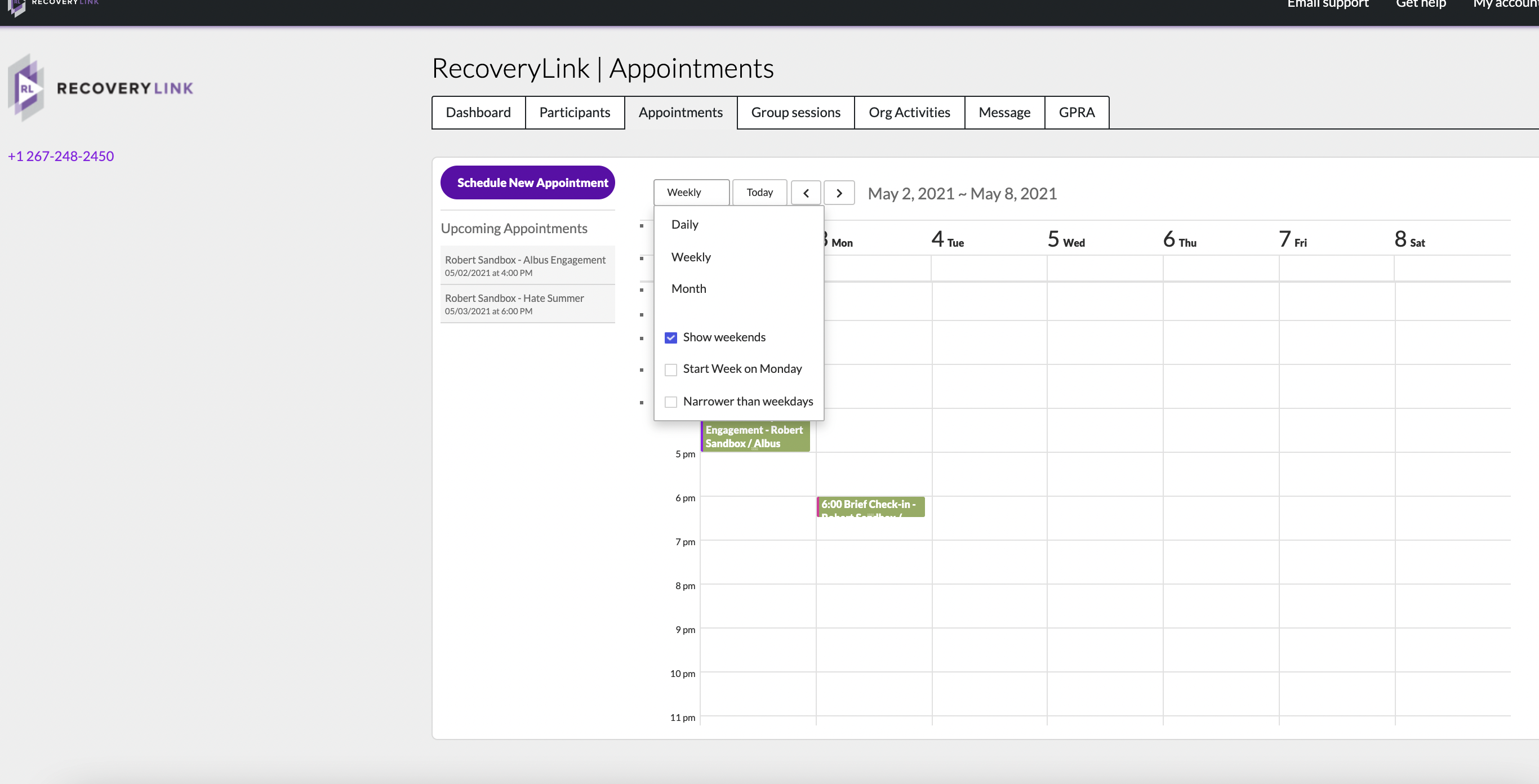Screen dimensions: 1539x784
Task: Open the GPRA tab
Action: pos(1076,112)
